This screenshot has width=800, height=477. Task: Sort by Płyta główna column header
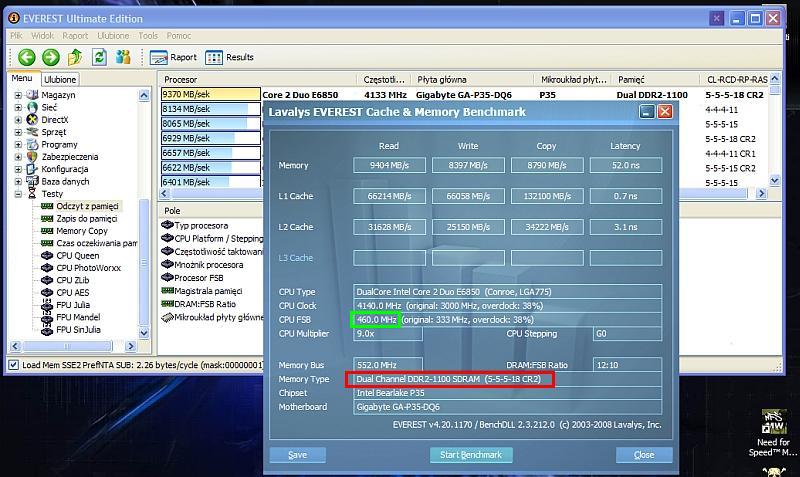tap(472, 80)
